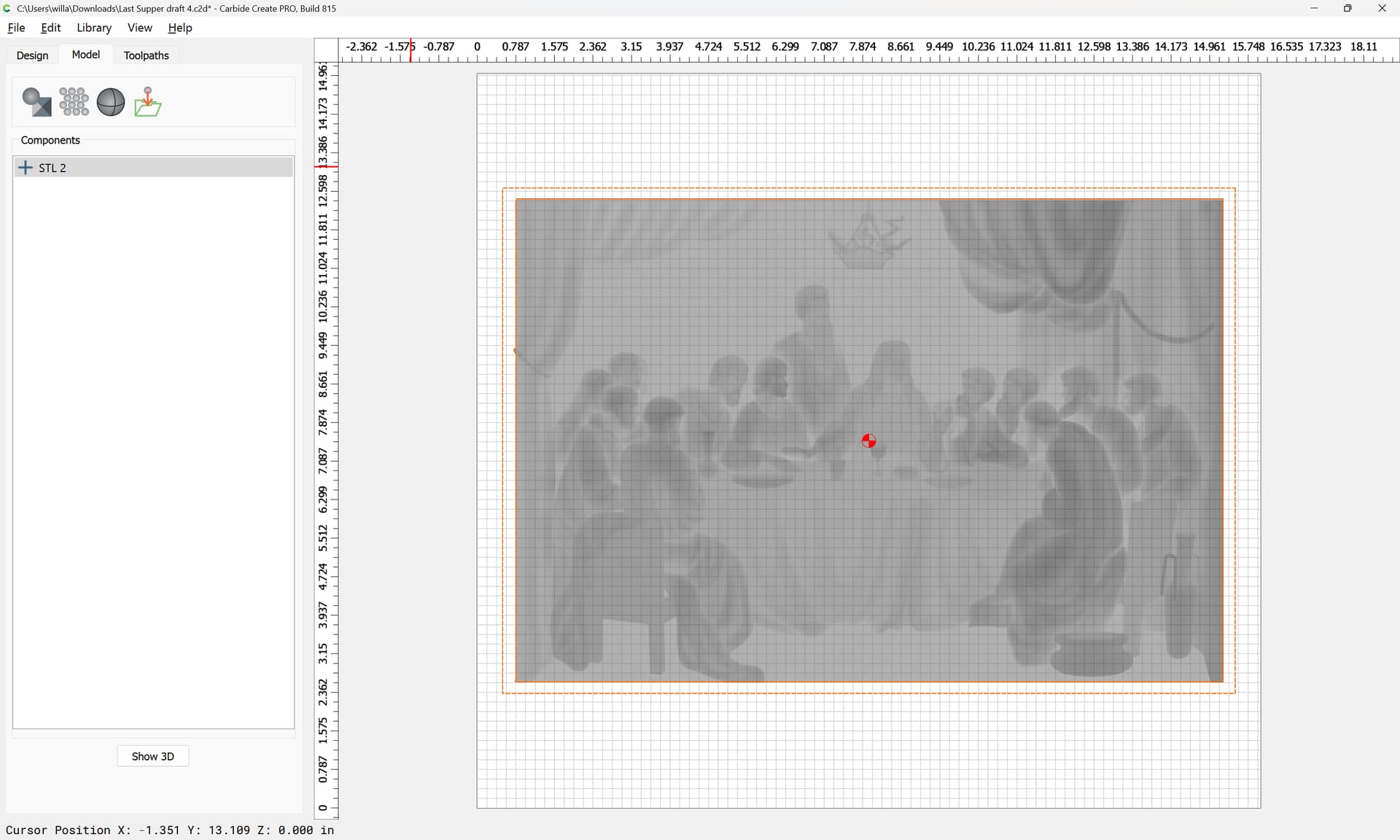Viewport: 1400px width, 840px height.
Task: Minimize the Carbide Create window
Action: (x=1314, y=8)
